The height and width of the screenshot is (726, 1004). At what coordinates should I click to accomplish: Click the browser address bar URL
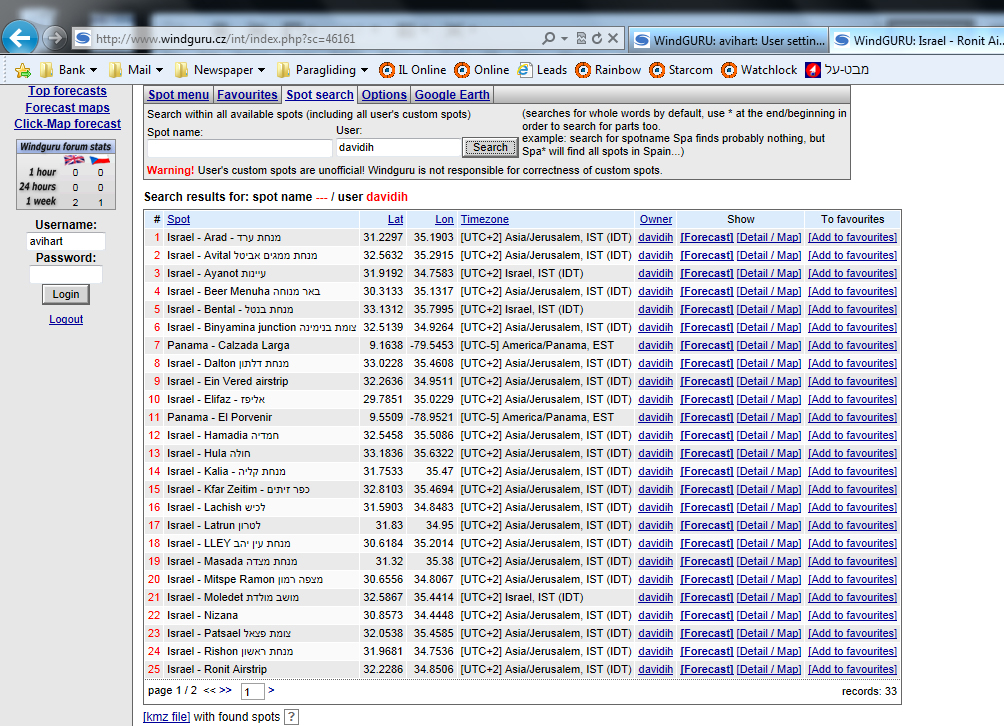pos(225,38)
